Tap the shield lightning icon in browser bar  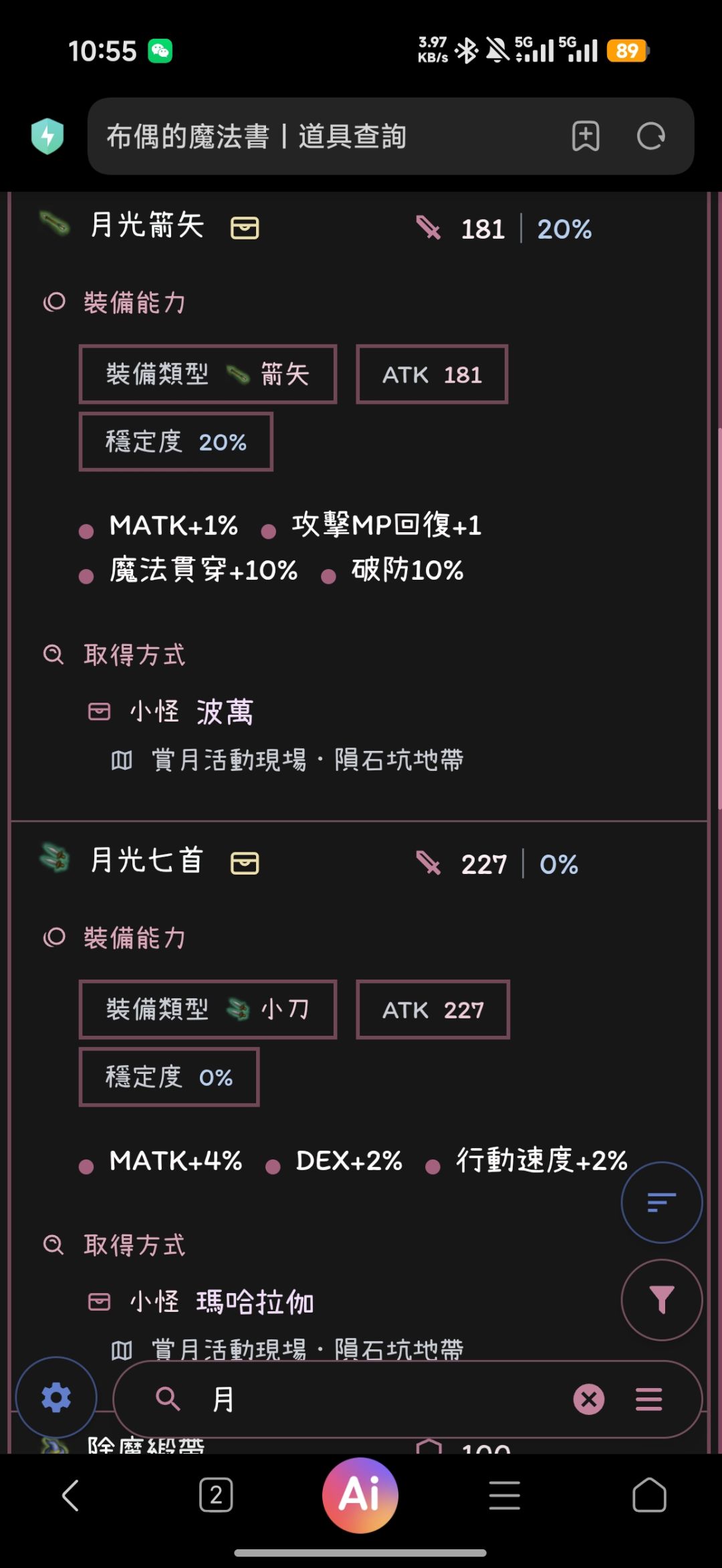tap(47, 136)
